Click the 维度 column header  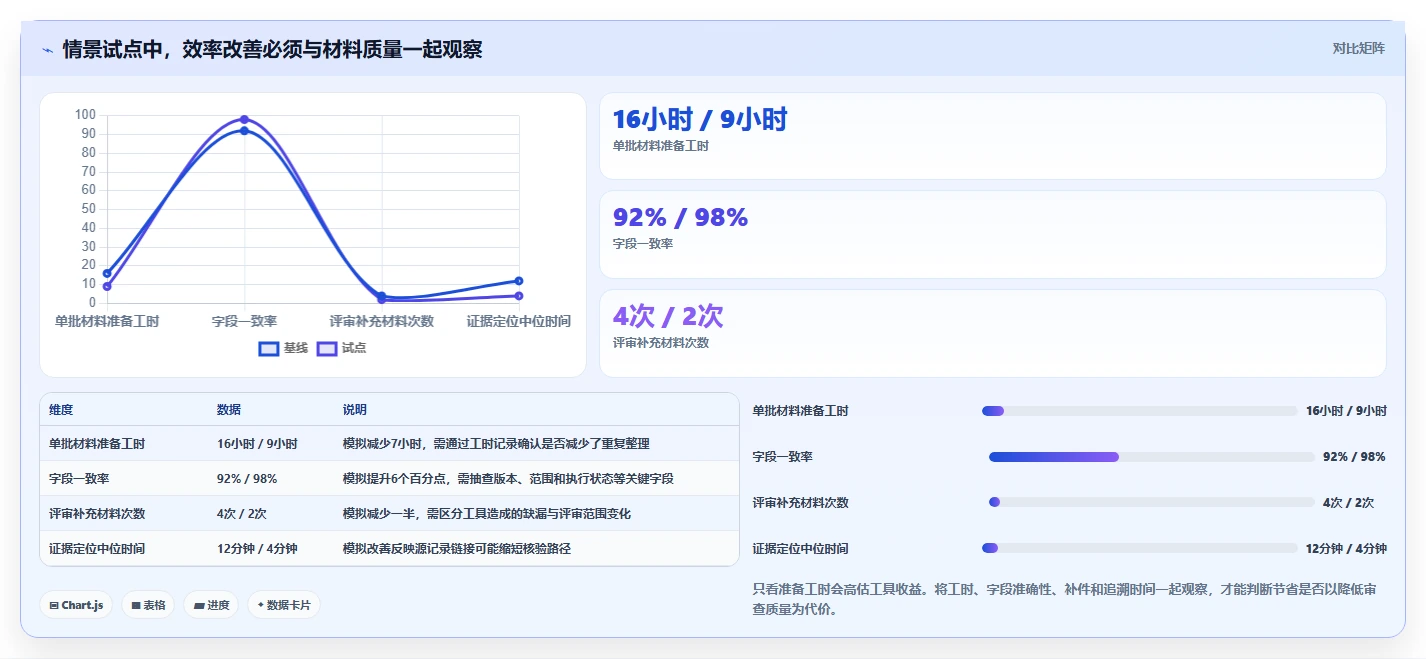(x=61, y=410)
